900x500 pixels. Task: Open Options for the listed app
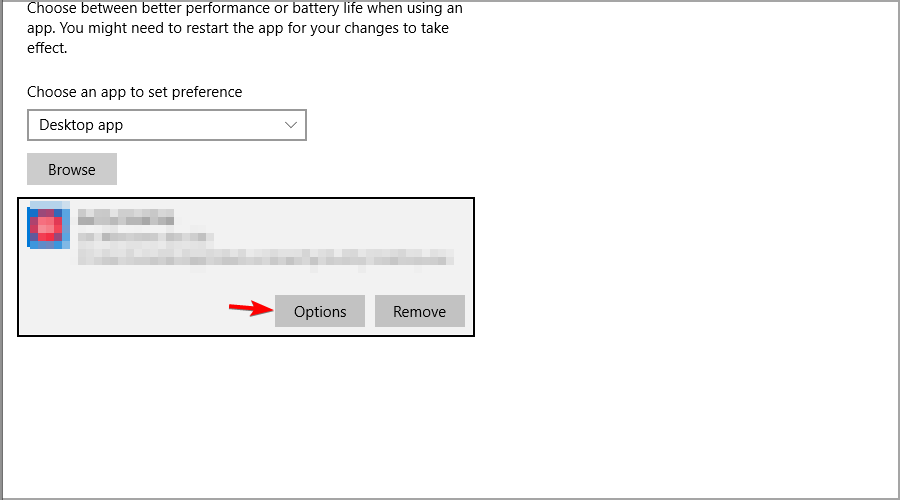320,311
